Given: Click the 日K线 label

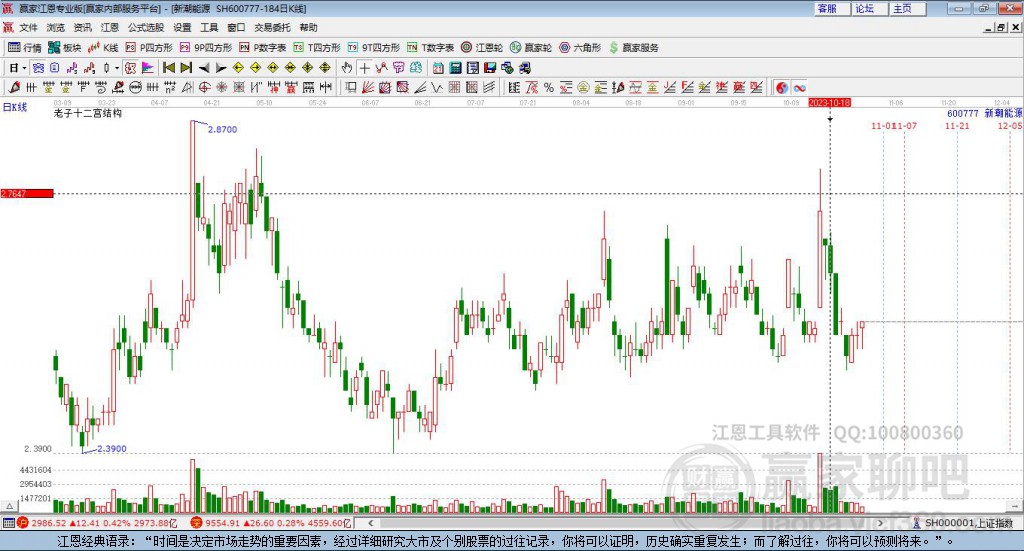Looking at the screenshot, I should (15, 107).
